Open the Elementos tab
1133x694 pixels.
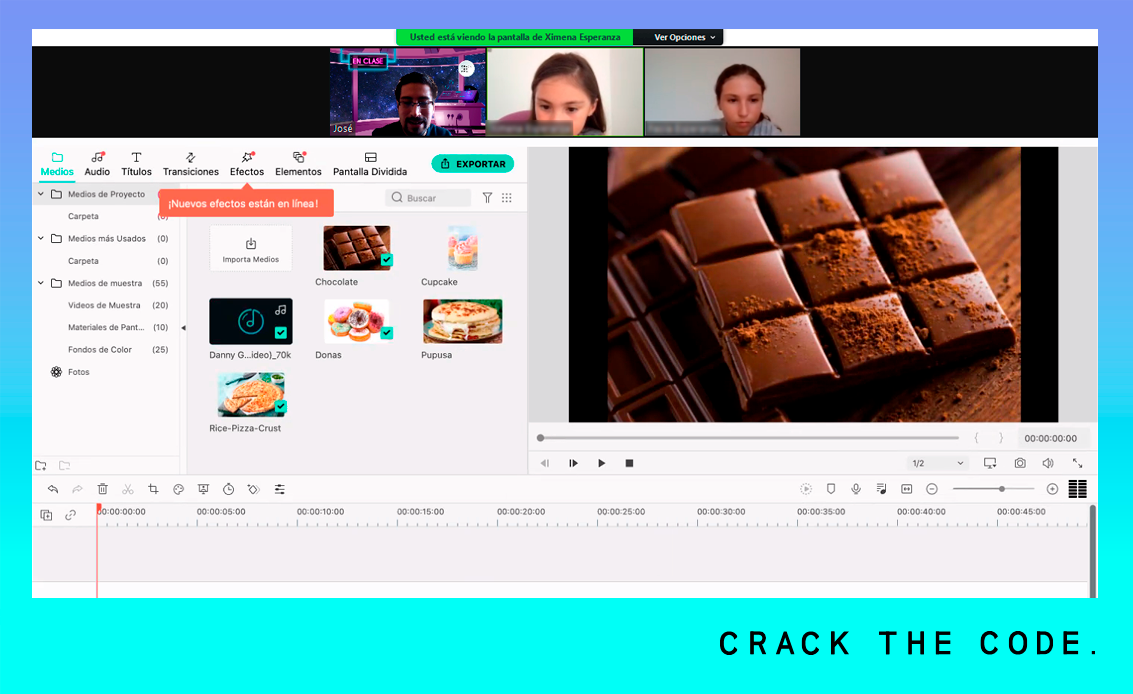298,164
